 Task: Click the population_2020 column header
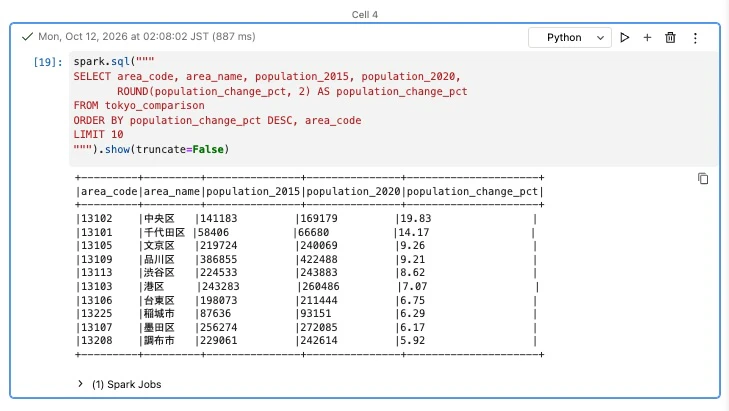(x=353, y=192)
